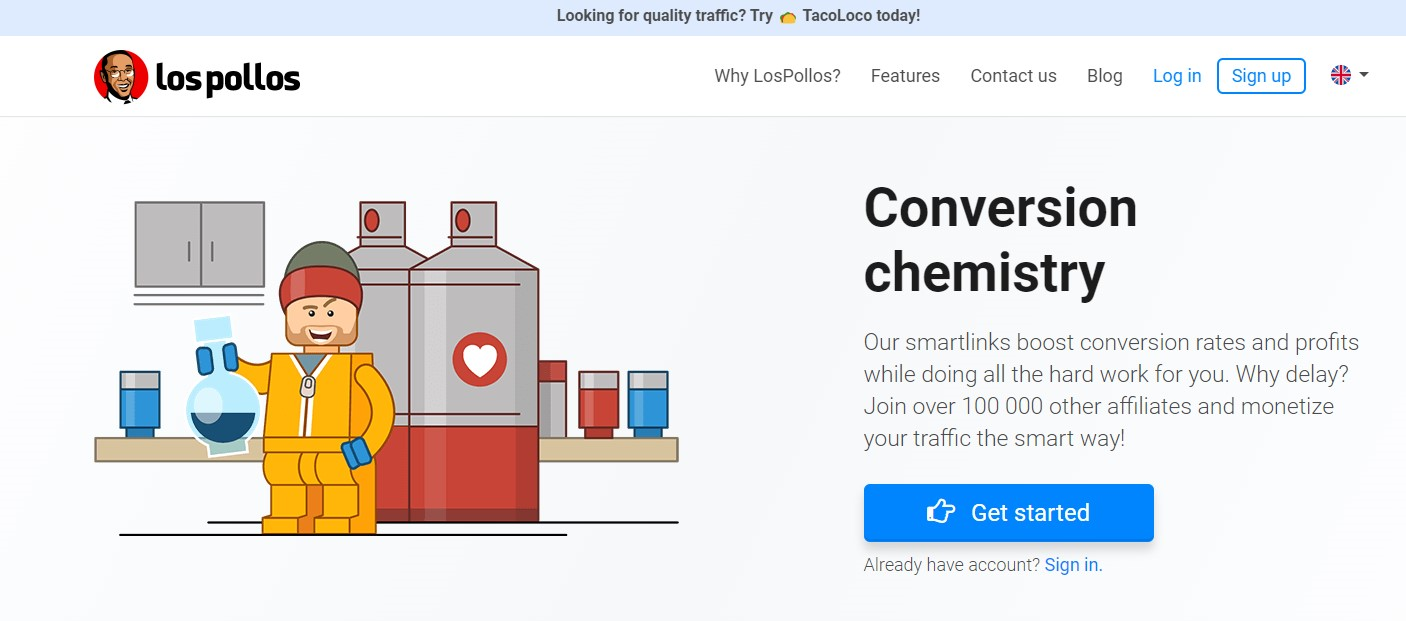The width and height of the screenshot is (1406, 621).
Task: Click the Log in link
Action: point(1177,76)
